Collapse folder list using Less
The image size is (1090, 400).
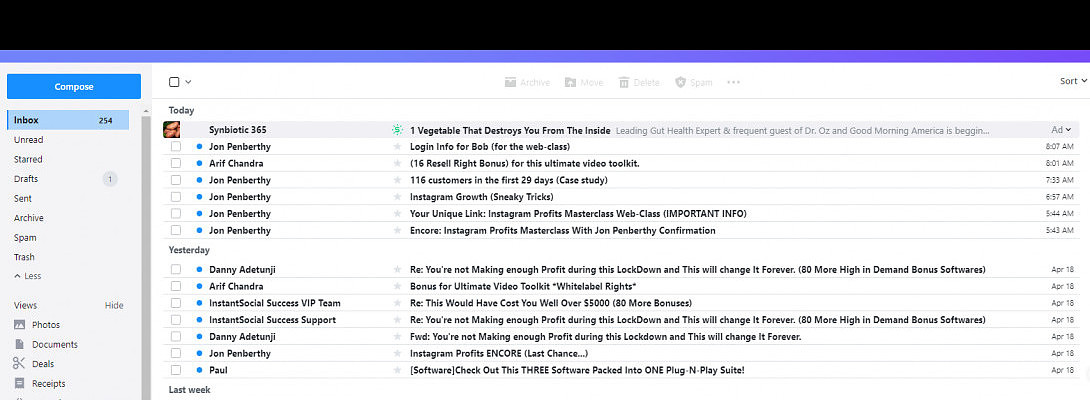28,276
